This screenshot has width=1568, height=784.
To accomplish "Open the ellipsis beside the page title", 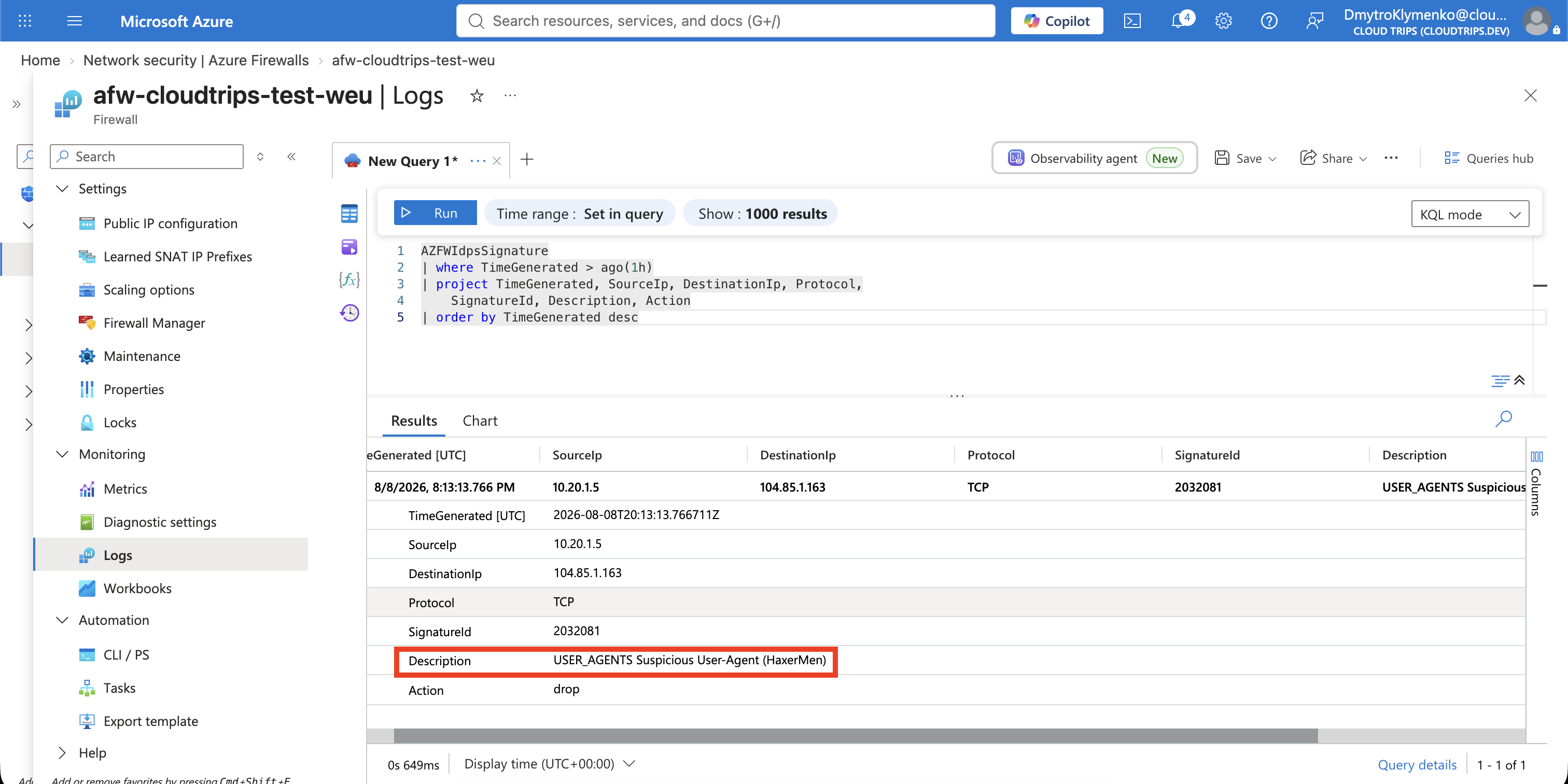I will coord(510,95).
